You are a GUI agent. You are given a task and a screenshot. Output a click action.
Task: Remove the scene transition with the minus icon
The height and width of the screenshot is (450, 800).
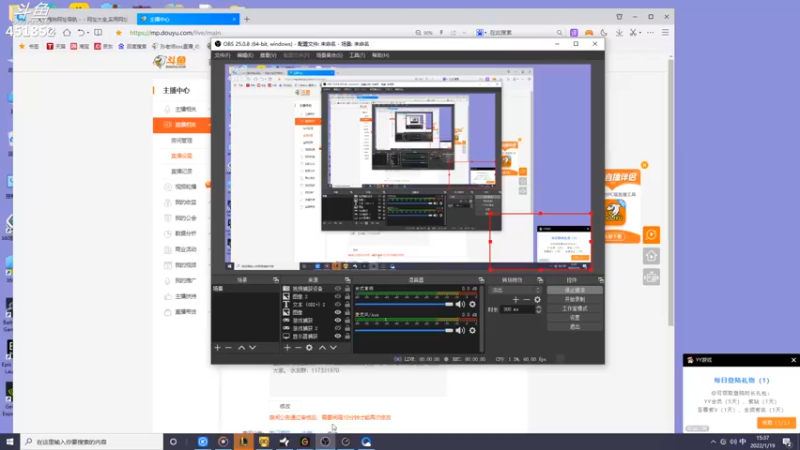click(527, 299)
